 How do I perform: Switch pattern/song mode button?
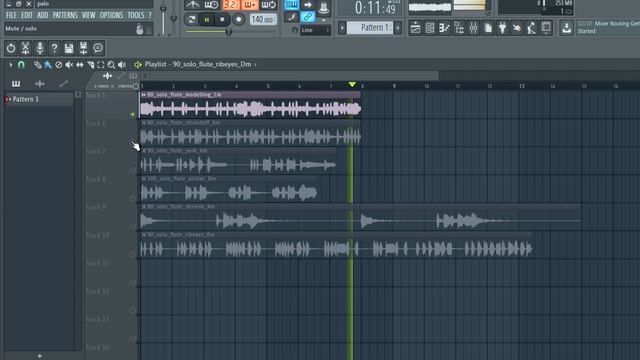191,19
